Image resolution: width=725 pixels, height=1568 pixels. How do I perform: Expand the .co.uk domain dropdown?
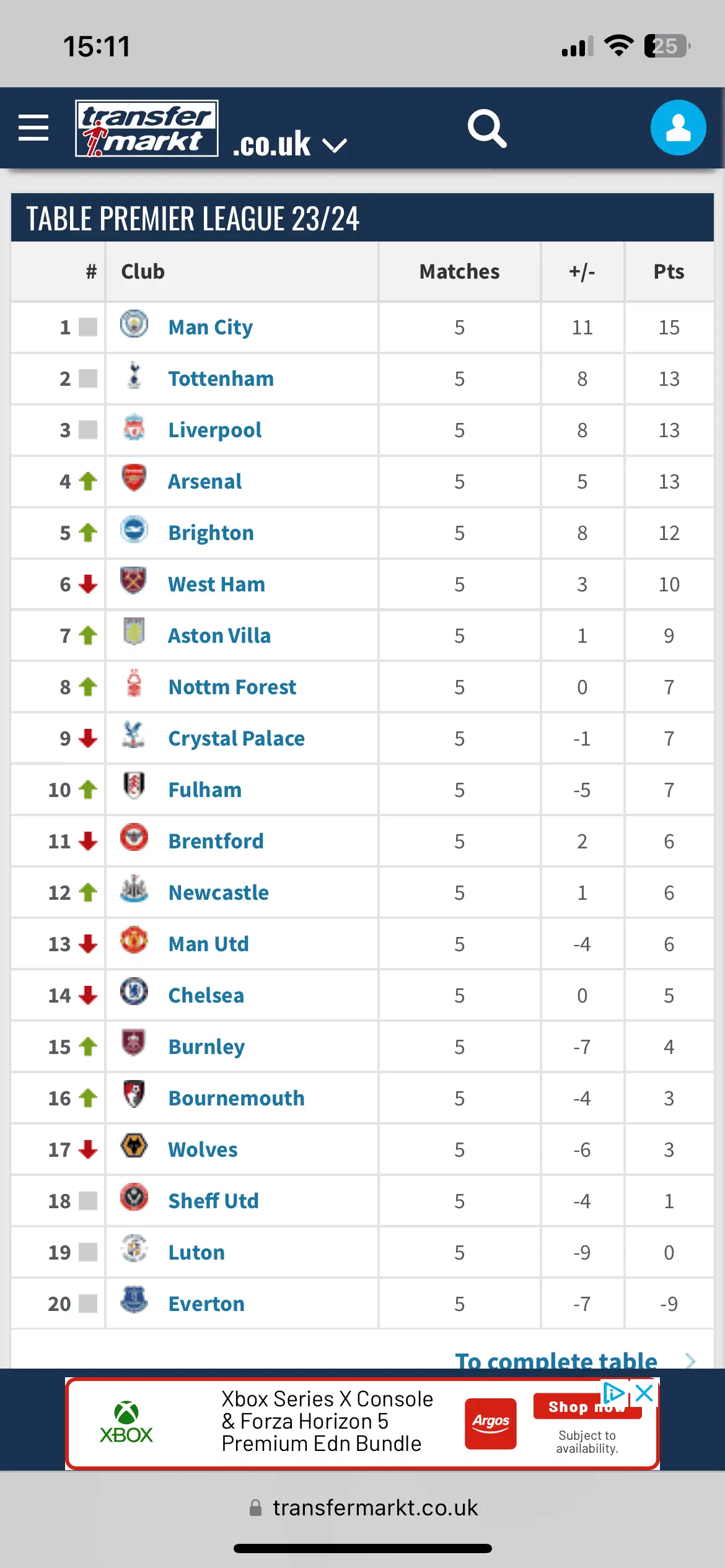click(335, 146)
